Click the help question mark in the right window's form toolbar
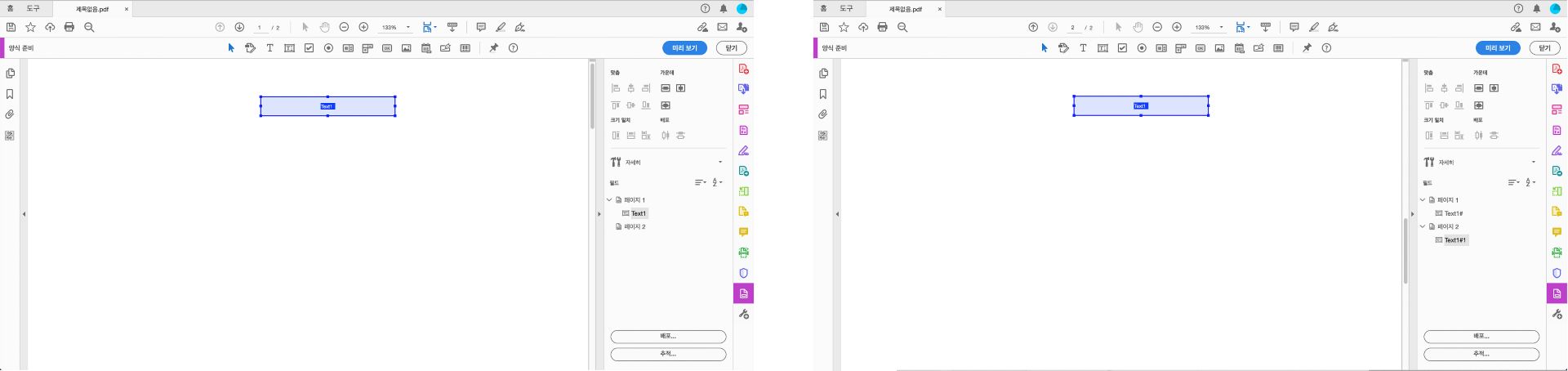The height and width of the screenshot is (371, 1568). (x=1326, y=48)
